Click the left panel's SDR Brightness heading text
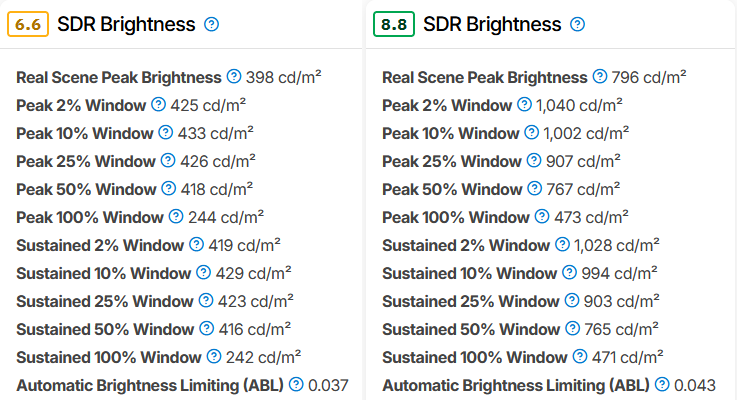Image resolution: width=737 pixels, height=400 pixels. pyautogui.click(x=126, y=24)
